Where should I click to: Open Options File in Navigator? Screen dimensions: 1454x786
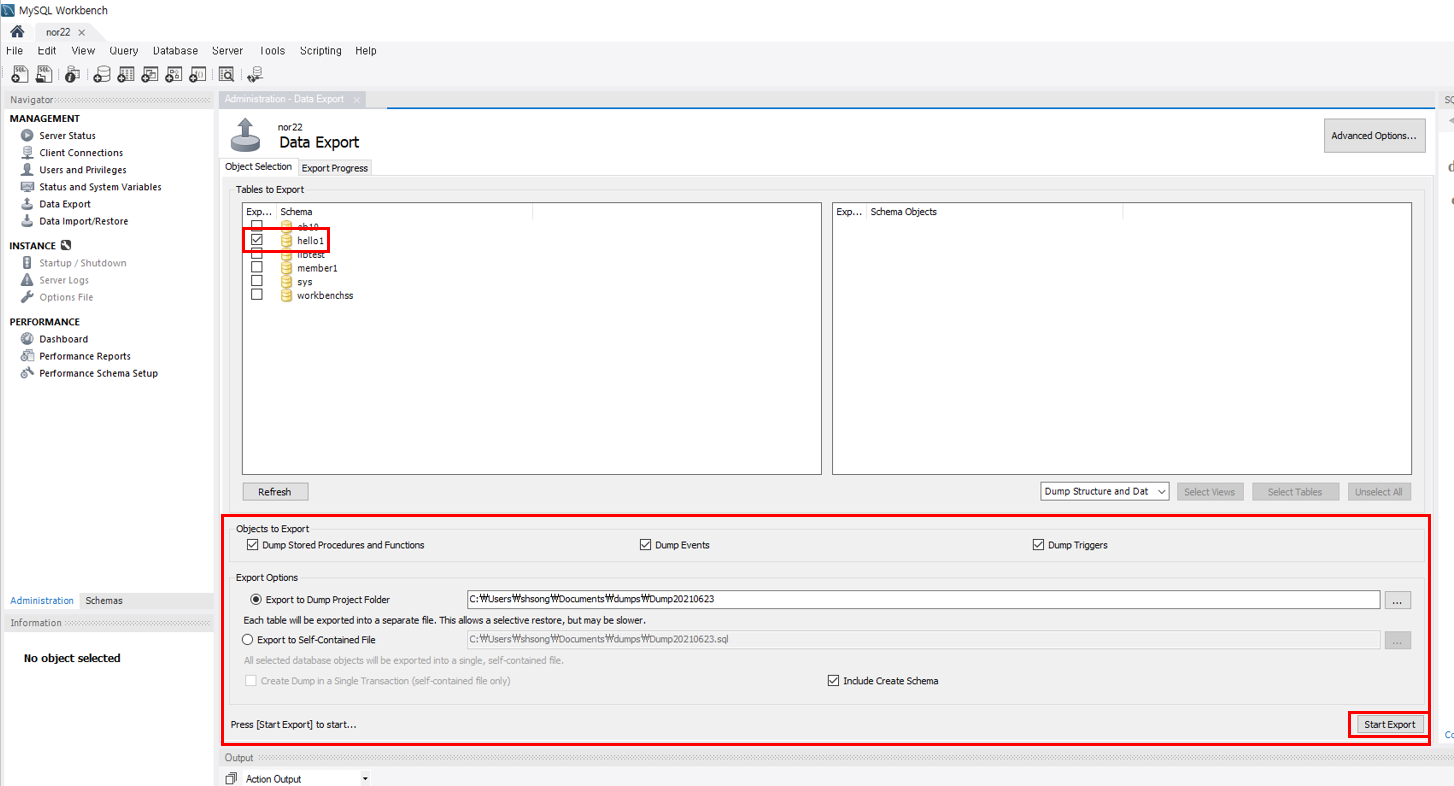(66, 297)
